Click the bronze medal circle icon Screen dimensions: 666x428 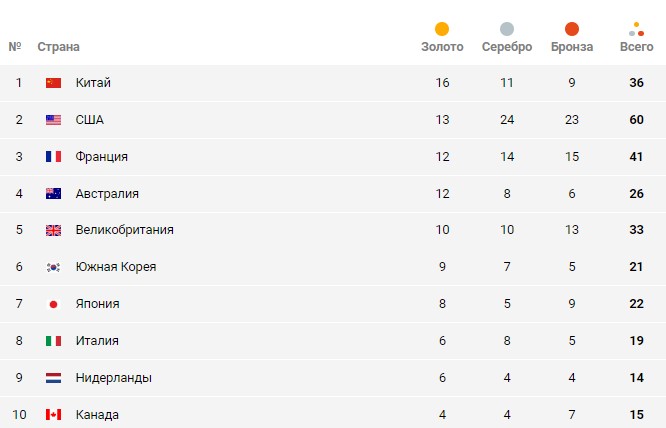[x=572, y=29]
